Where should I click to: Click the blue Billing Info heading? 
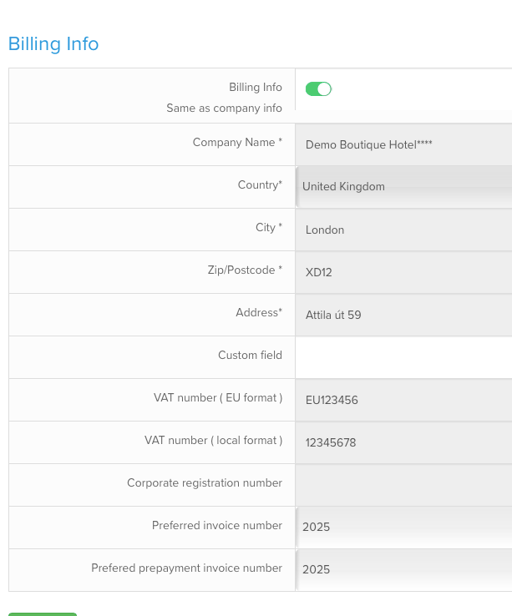tap(53, 44)
